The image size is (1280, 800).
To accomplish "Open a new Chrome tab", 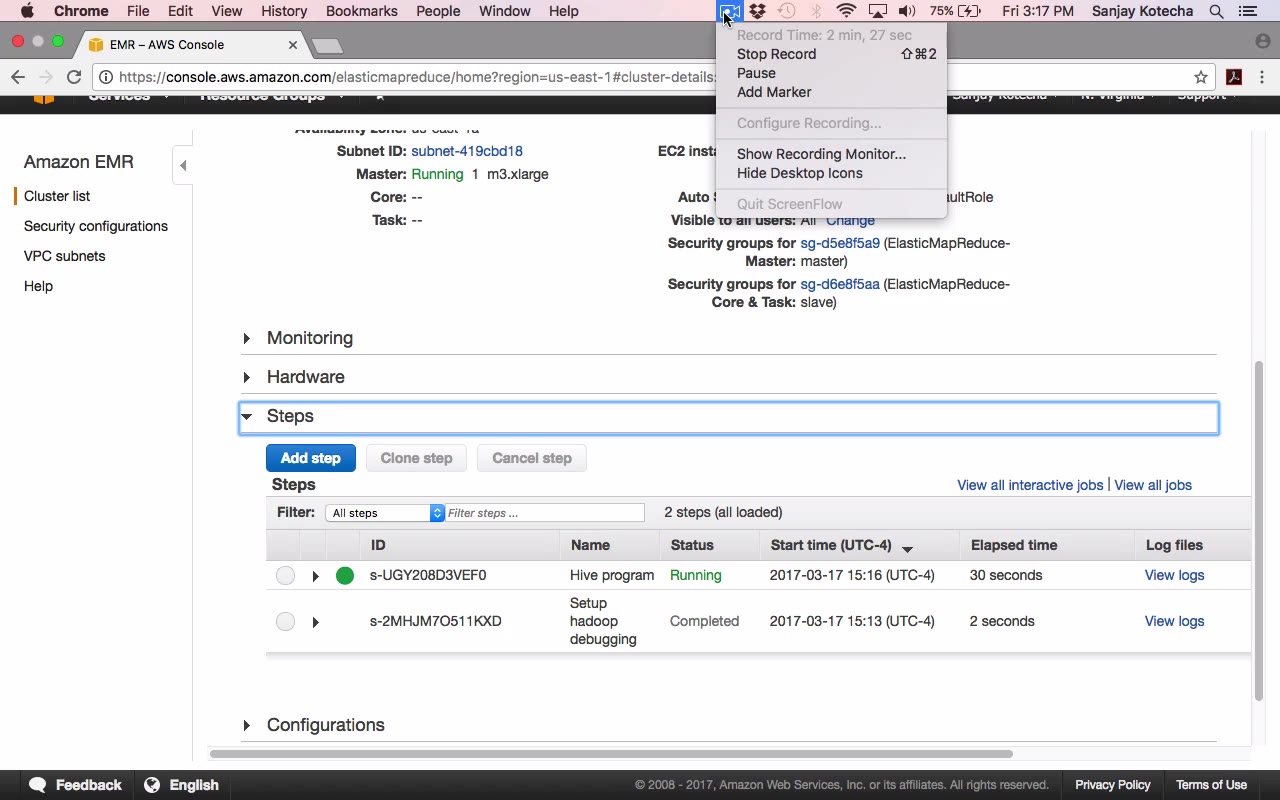I will [327, 45].
